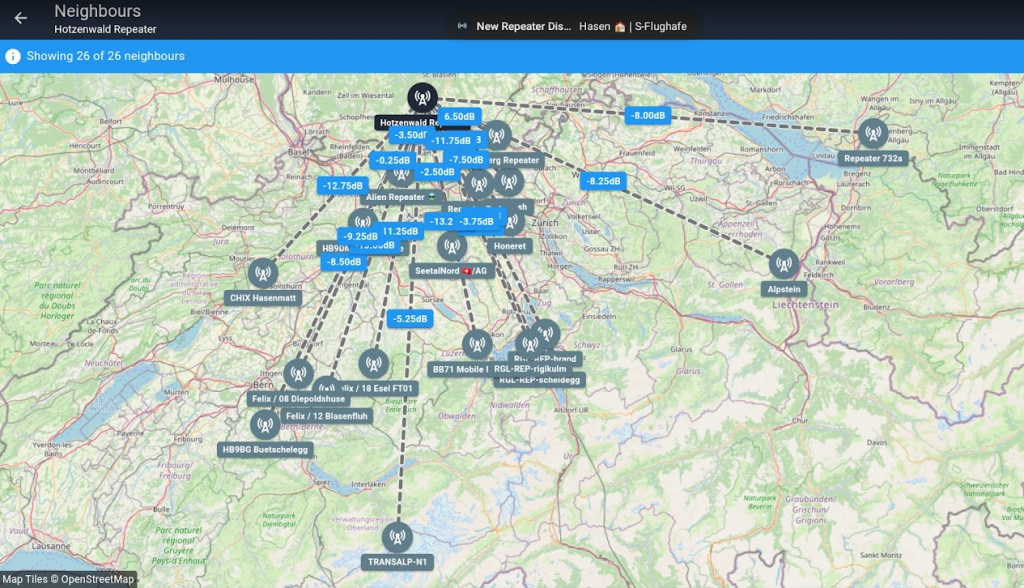1024x588 pixels.
Task: Select the HB9BG Buetschelegg tower icon
Action: (x=265, y=425)
